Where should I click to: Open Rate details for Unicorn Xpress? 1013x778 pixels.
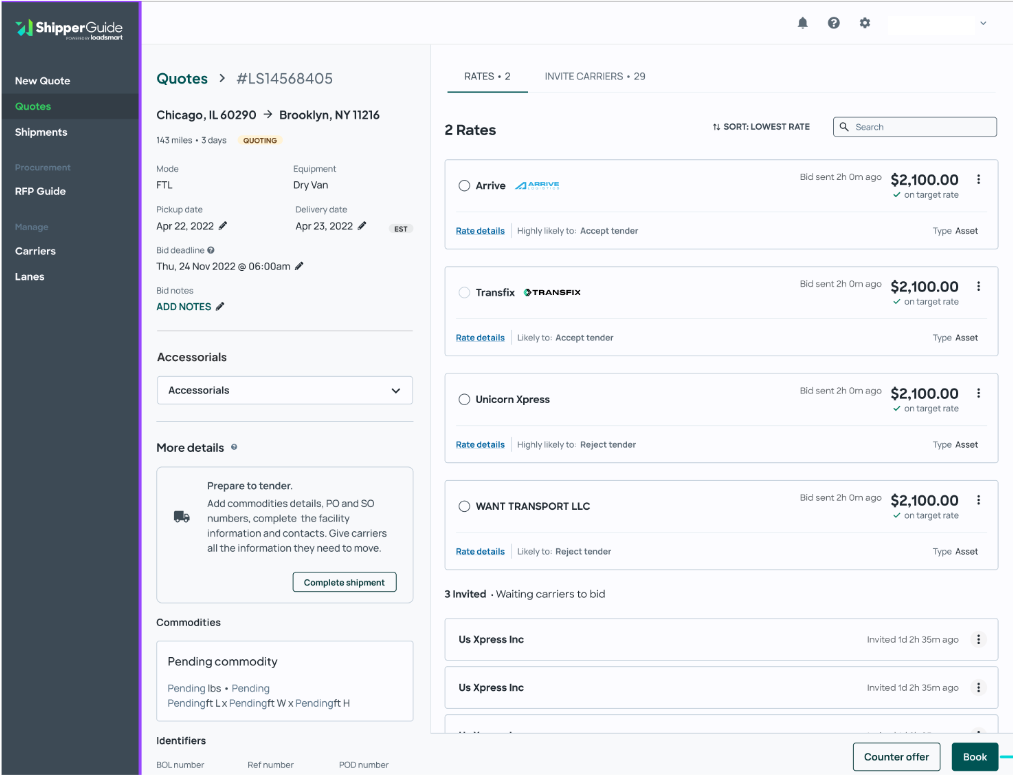(480, 445)
